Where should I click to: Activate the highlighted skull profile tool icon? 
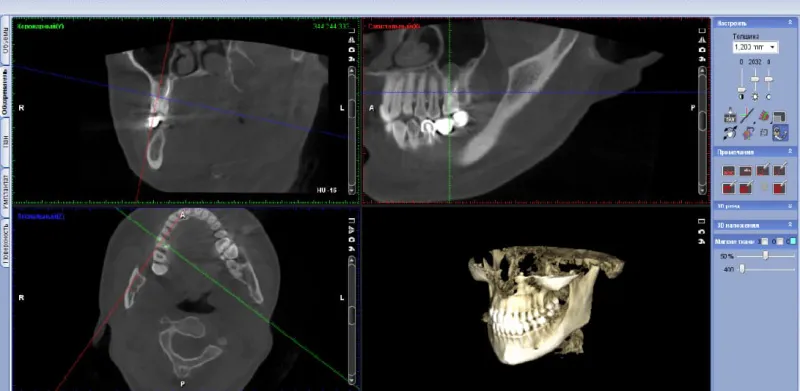click(x=780, y=133)
